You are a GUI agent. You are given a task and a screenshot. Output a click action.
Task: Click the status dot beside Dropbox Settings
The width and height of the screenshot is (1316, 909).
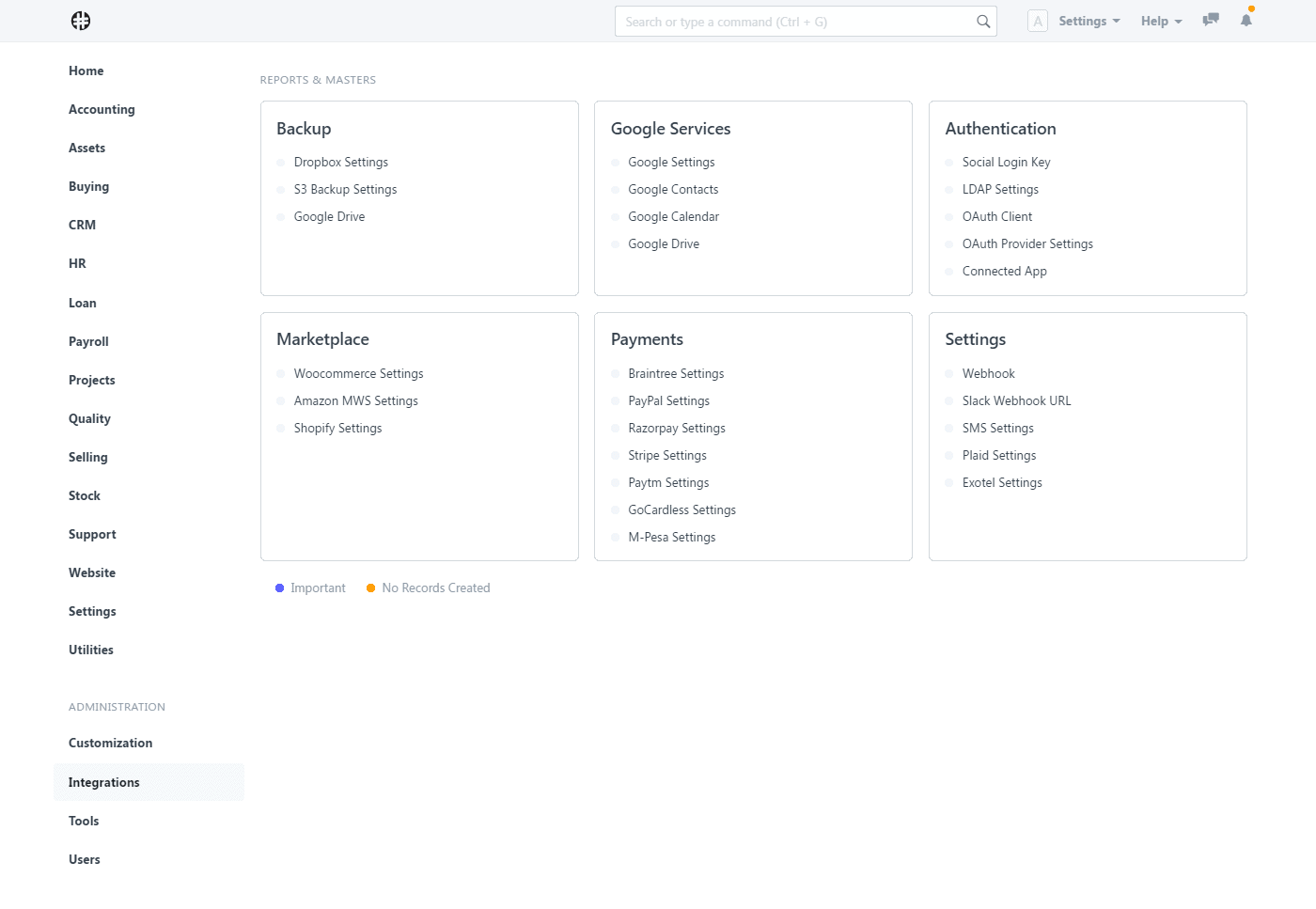281,163
